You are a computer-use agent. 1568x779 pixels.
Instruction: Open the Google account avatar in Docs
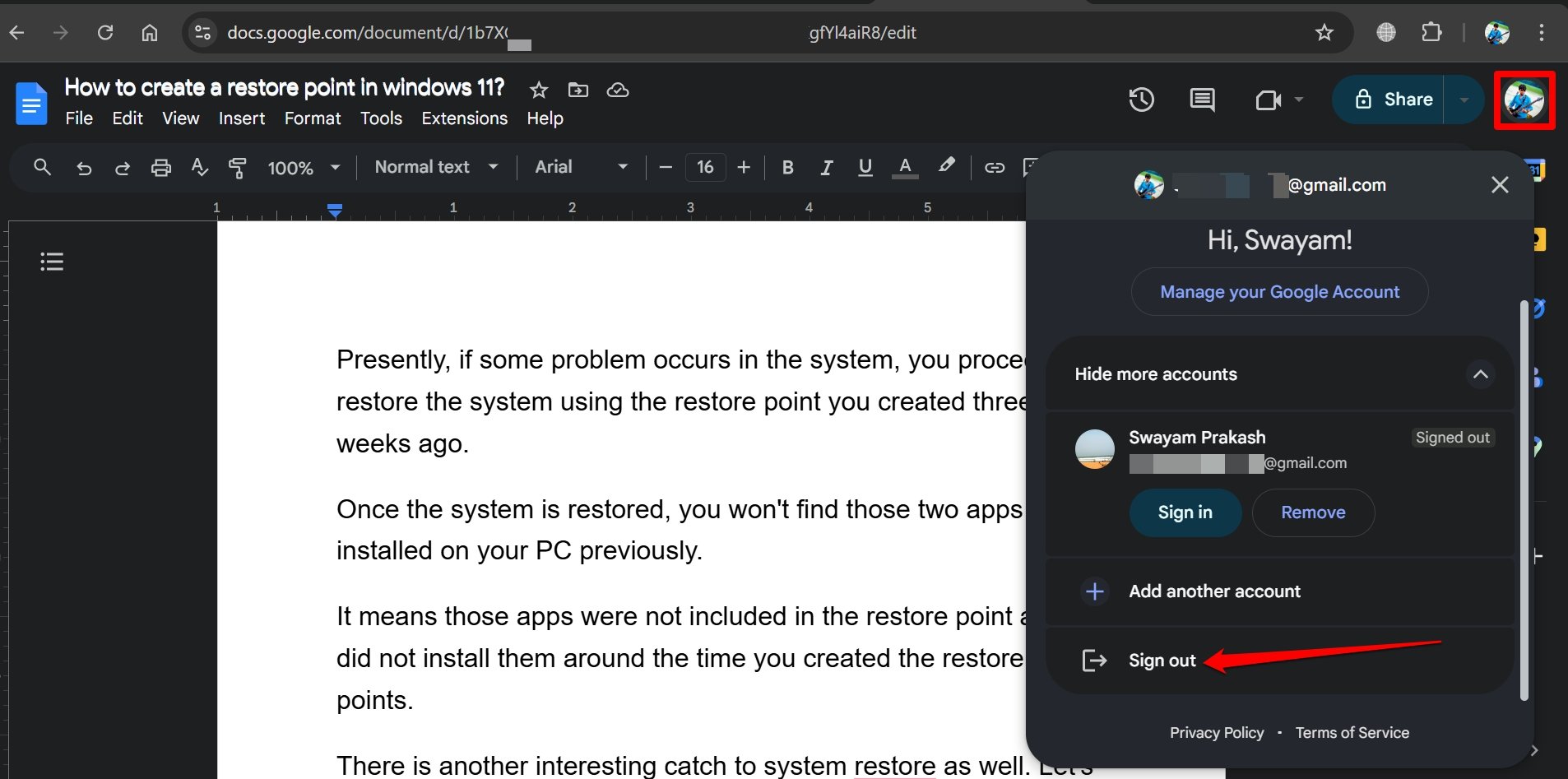[1524, 100]
